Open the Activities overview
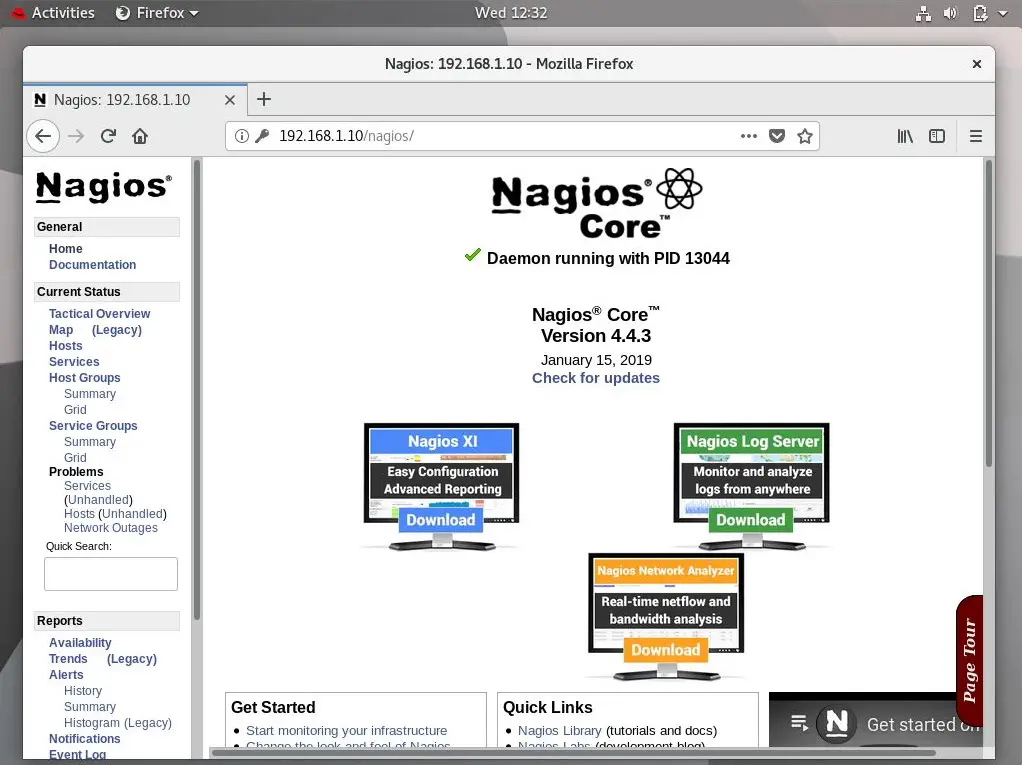1022x765 pixels. point(53,13)
